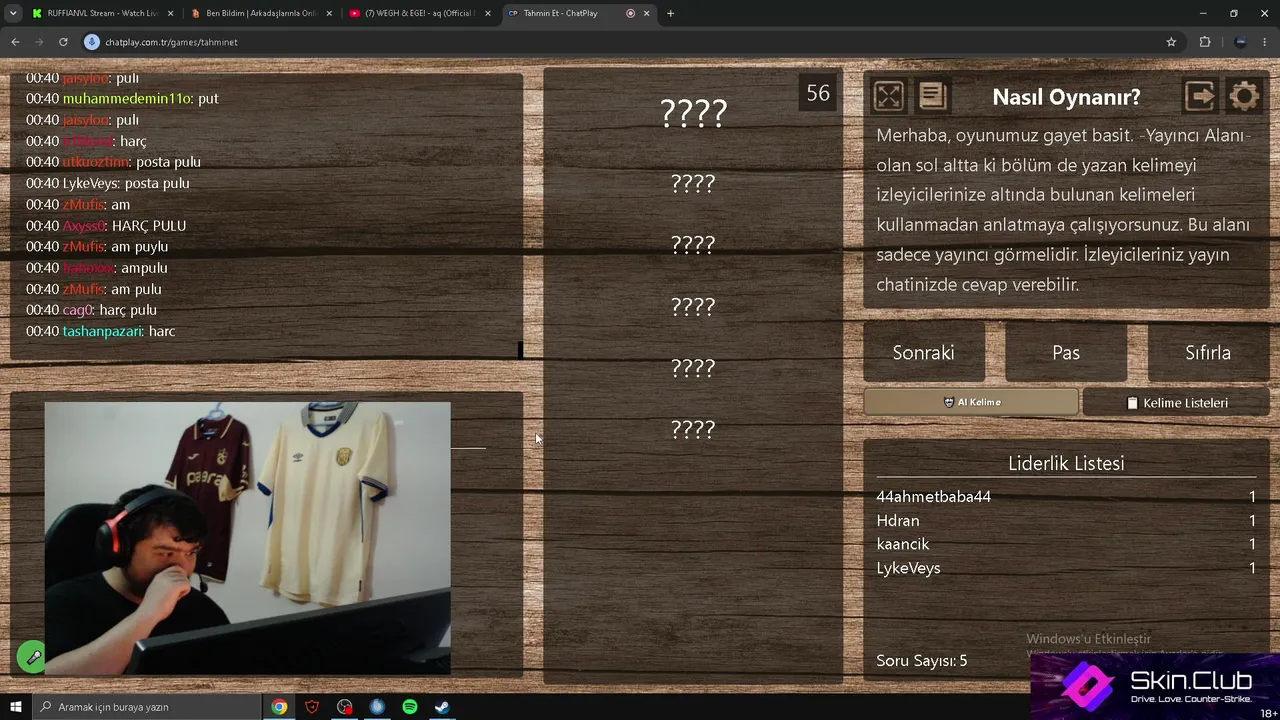Click the Sıfırla button
The image size is (1280, 720).
(x=1208, y=353)
